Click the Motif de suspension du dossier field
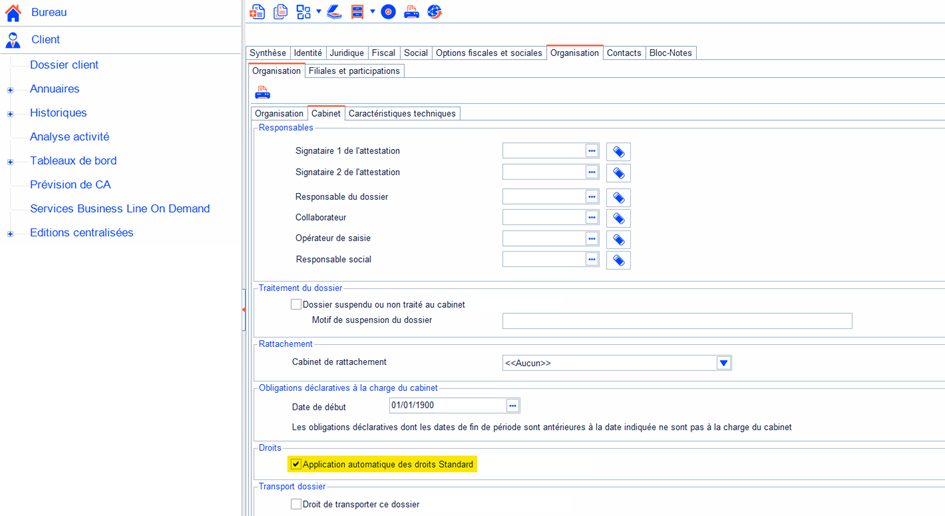 click(676, 321)
